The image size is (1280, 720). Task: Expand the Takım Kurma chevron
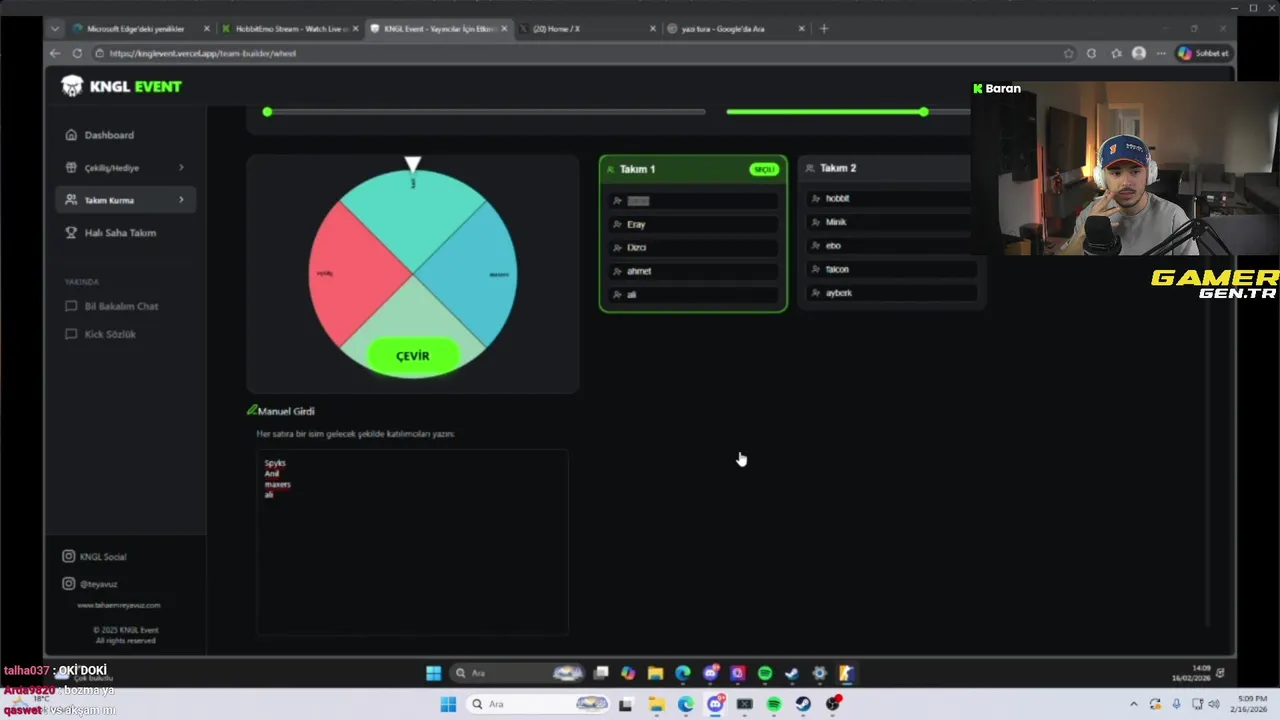coord(181,200)
